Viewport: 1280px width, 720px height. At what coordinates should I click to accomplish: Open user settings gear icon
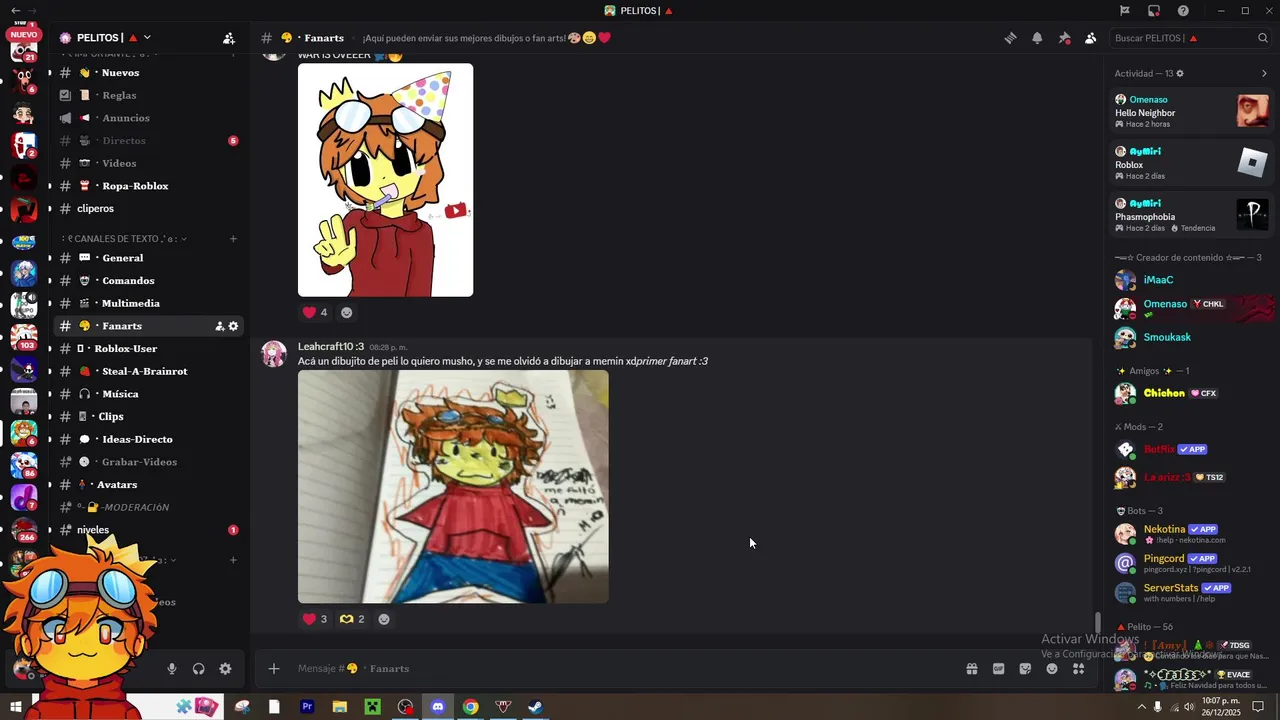click(x=225, y=669)
